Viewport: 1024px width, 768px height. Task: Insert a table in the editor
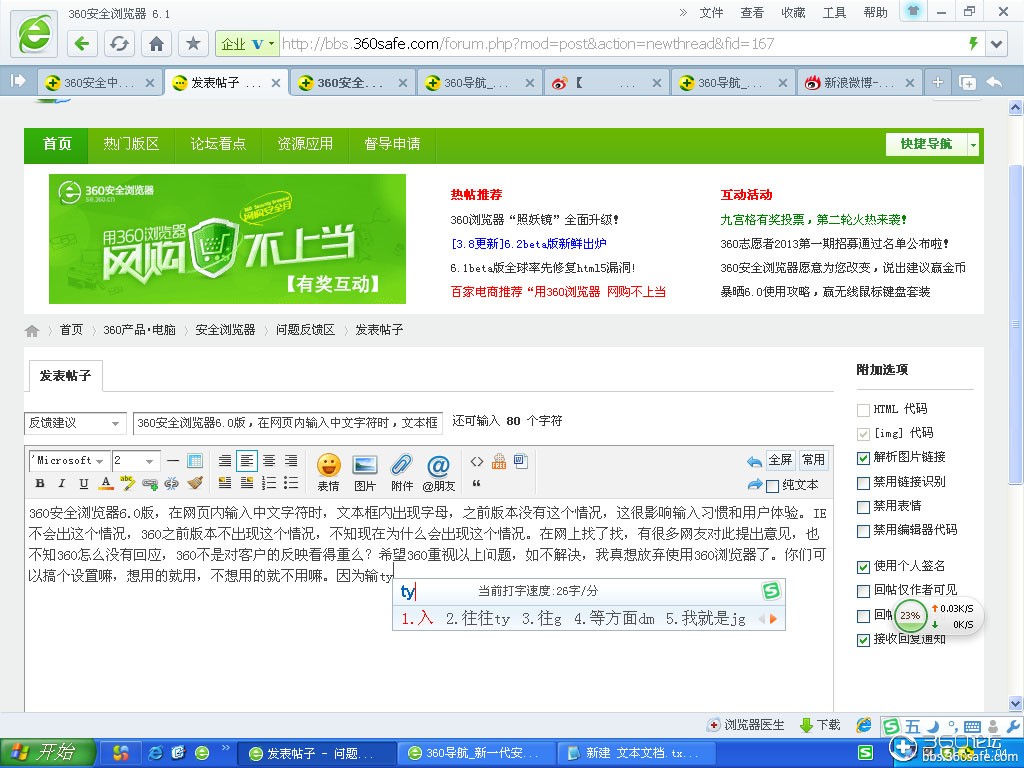(195, 460)
